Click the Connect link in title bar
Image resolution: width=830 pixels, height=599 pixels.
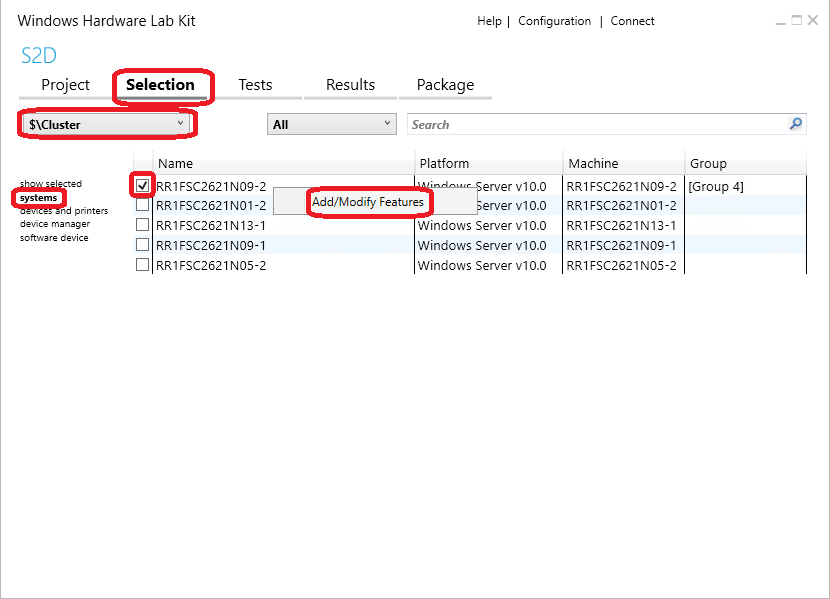click(x=632, y=20)
